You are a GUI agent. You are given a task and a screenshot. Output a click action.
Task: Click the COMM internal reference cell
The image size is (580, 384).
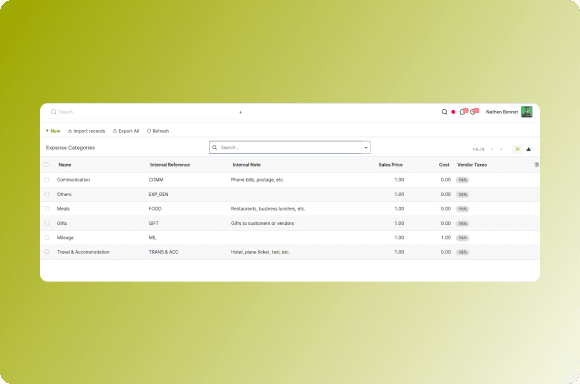(x=156, y=180)
